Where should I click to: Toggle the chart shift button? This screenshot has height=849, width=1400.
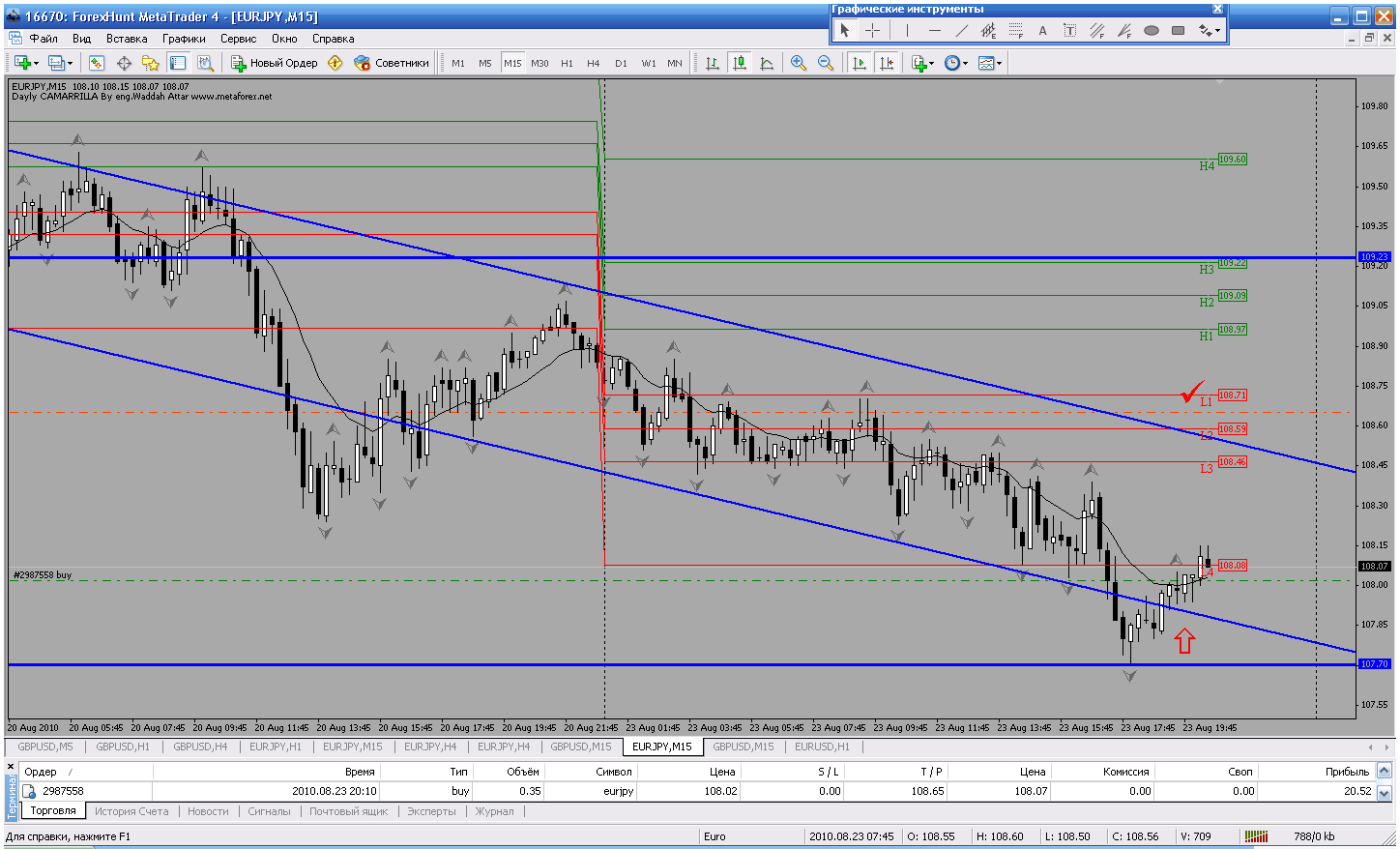(886, 63)
